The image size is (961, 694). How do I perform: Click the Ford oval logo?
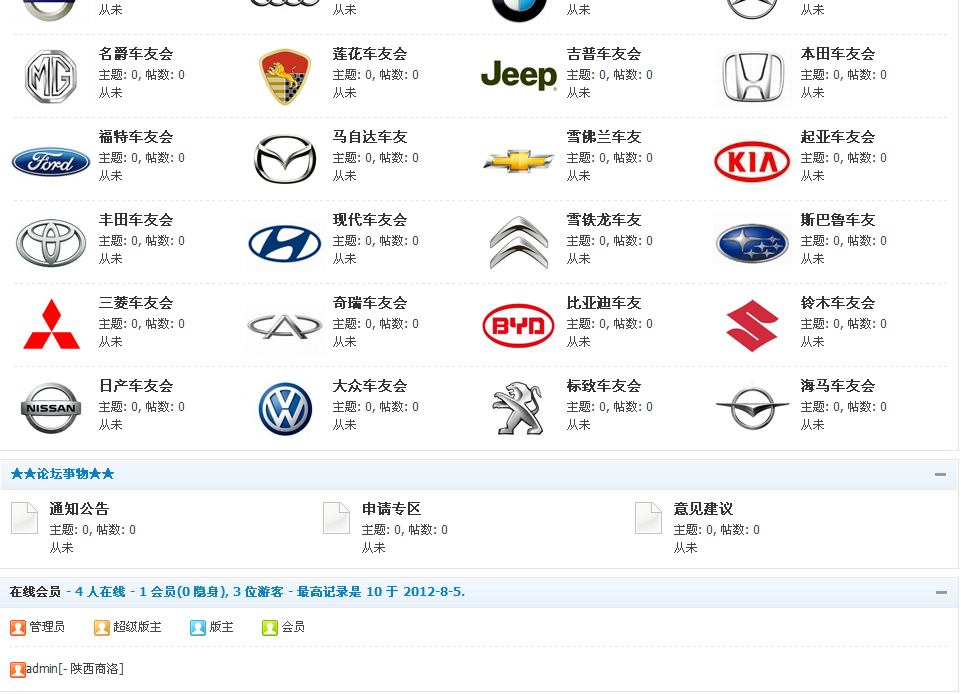click(51, 162)
